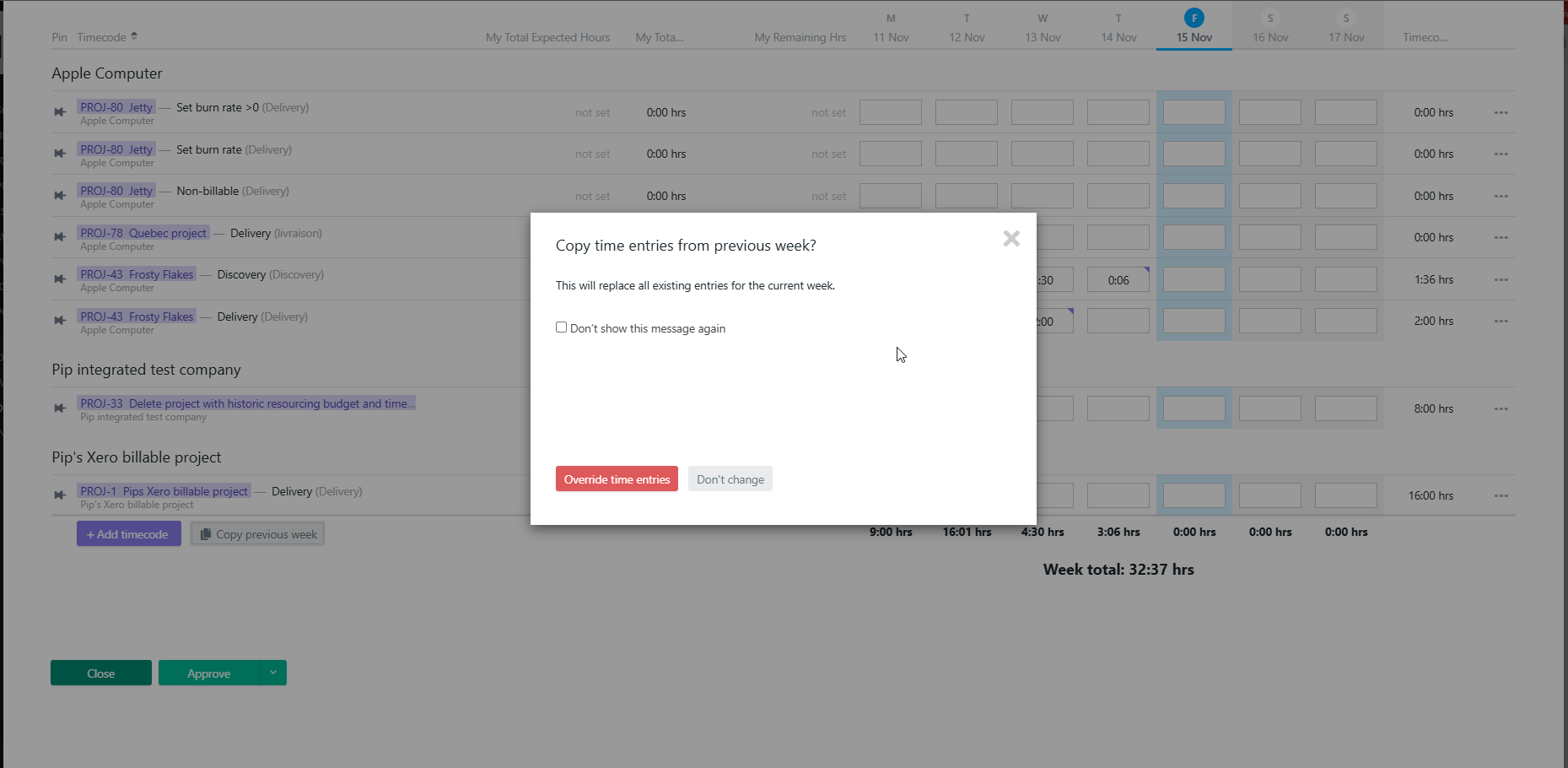Pin the PROJ-33 Delete project timecode
The image size is (1568, 768).
click(59, 408)
